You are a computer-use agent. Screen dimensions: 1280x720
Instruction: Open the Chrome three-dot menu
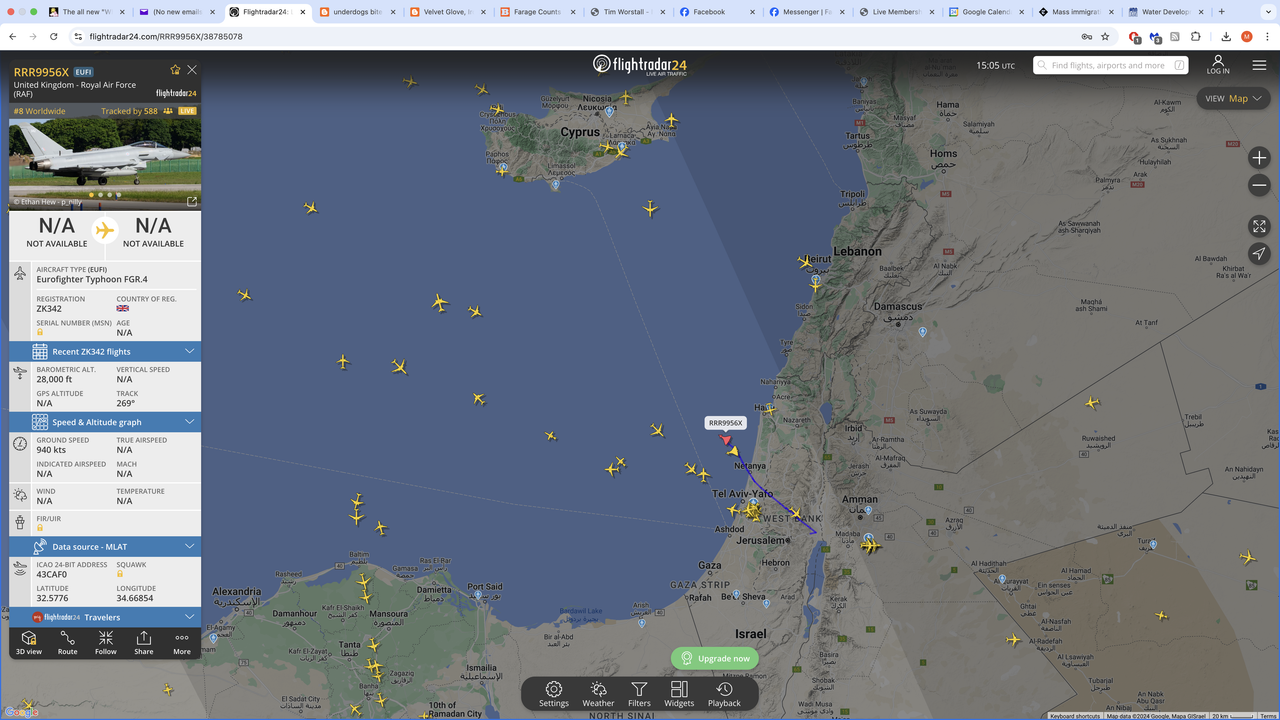1266,36
